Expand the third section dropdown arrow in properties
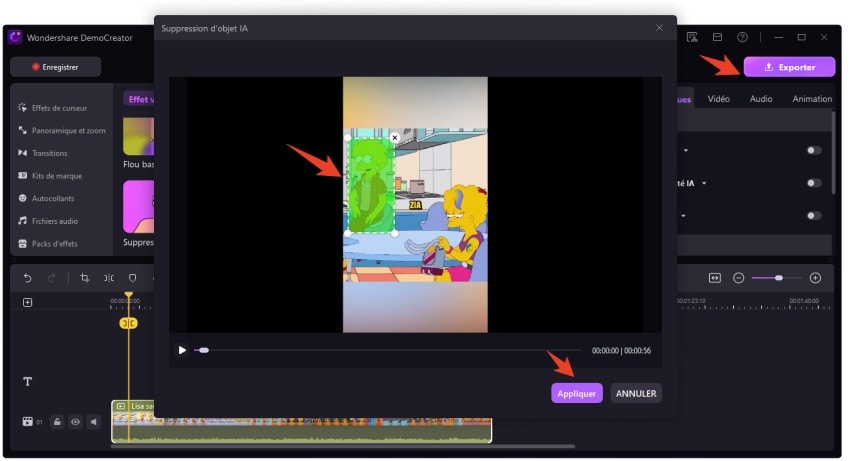The height and width of the screenshot is (461, 850). point(684,216)
